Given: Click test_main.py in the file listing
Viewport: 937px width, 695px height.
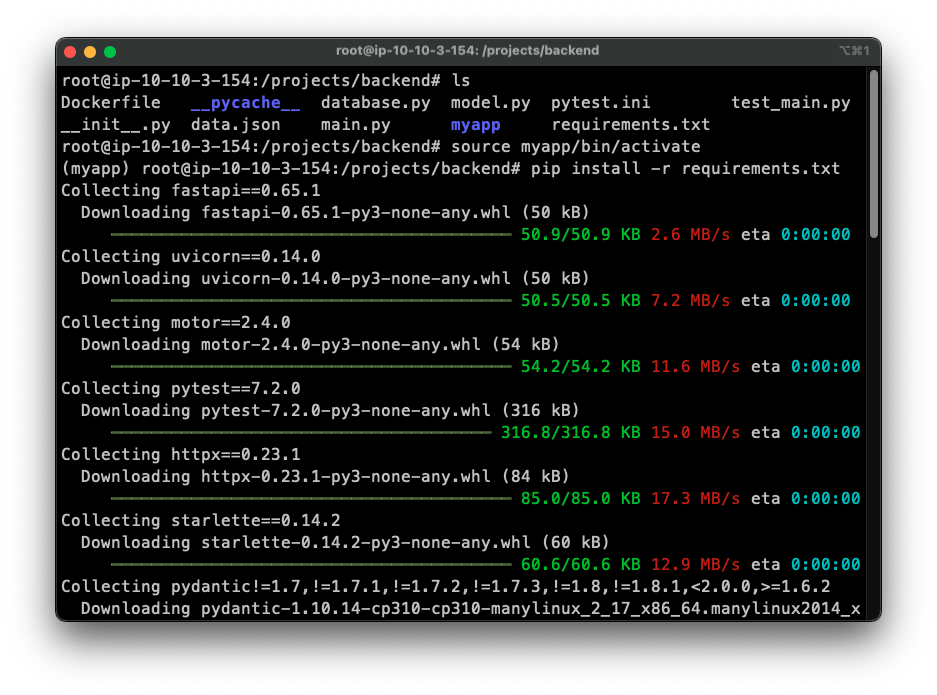Looking at the screenshot, I should pos(790,103).
